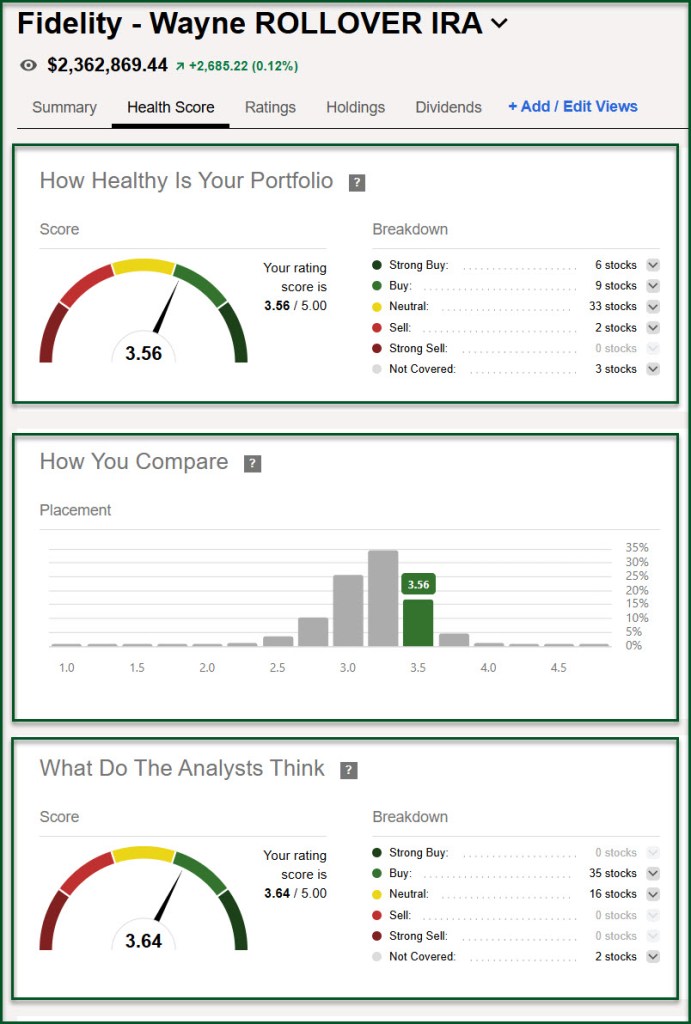Expand the 6 Strong Buy stocks row
Screen dimensions: 691x1024
click(652, 265)
